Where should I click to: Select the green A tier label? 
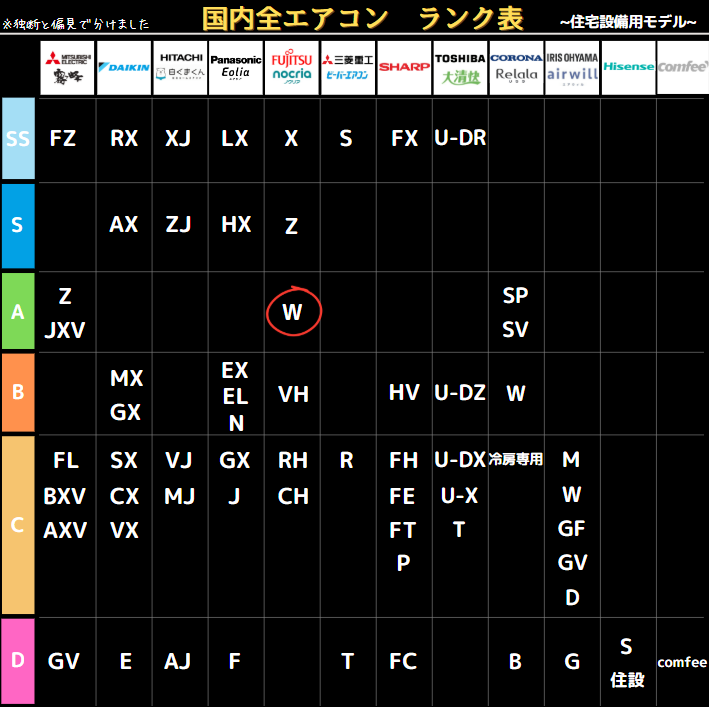coord(18,311)
